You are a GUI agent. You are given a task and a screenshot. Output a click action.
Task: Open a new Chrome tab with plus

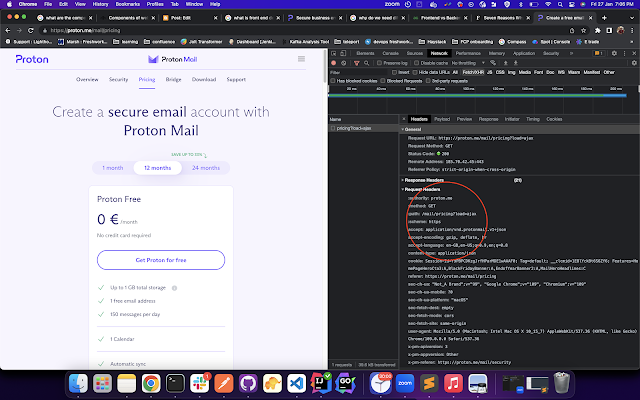click(604, 18)
